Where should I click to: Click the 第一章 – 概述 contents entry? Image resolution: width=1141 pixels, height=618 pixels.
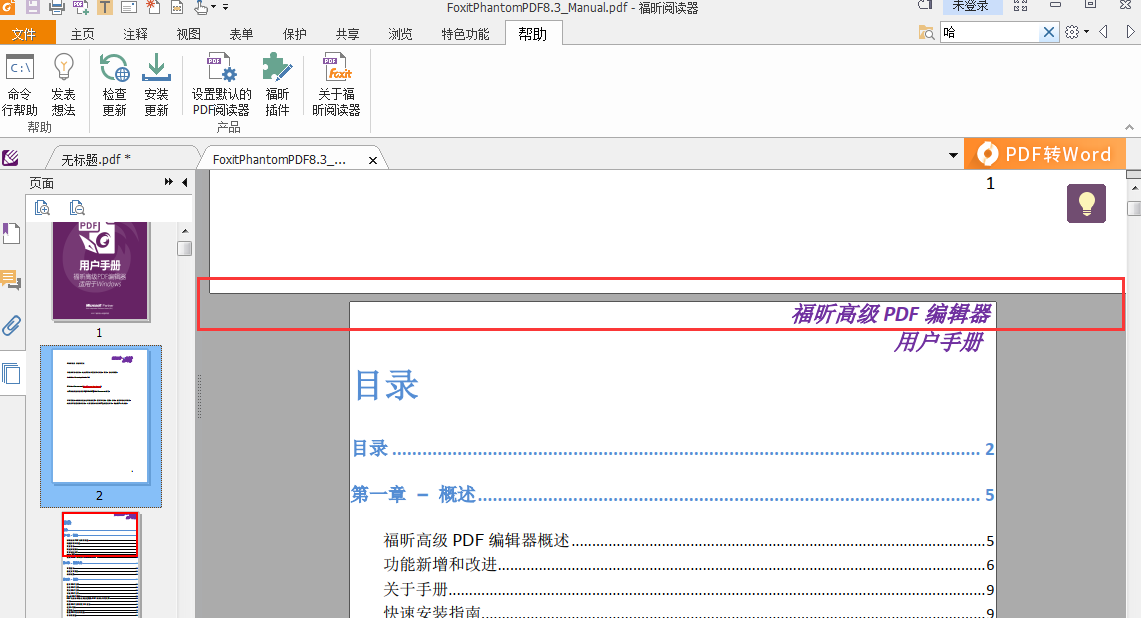(x=673, y=494)
